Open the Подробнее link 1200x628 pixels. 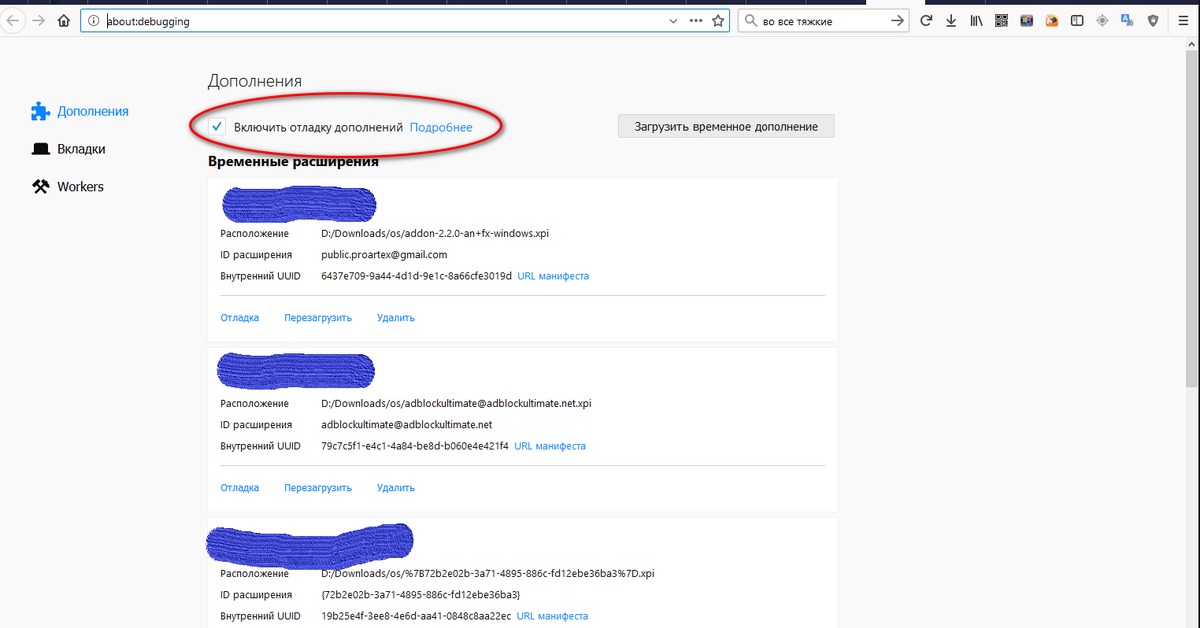point(441,127)
